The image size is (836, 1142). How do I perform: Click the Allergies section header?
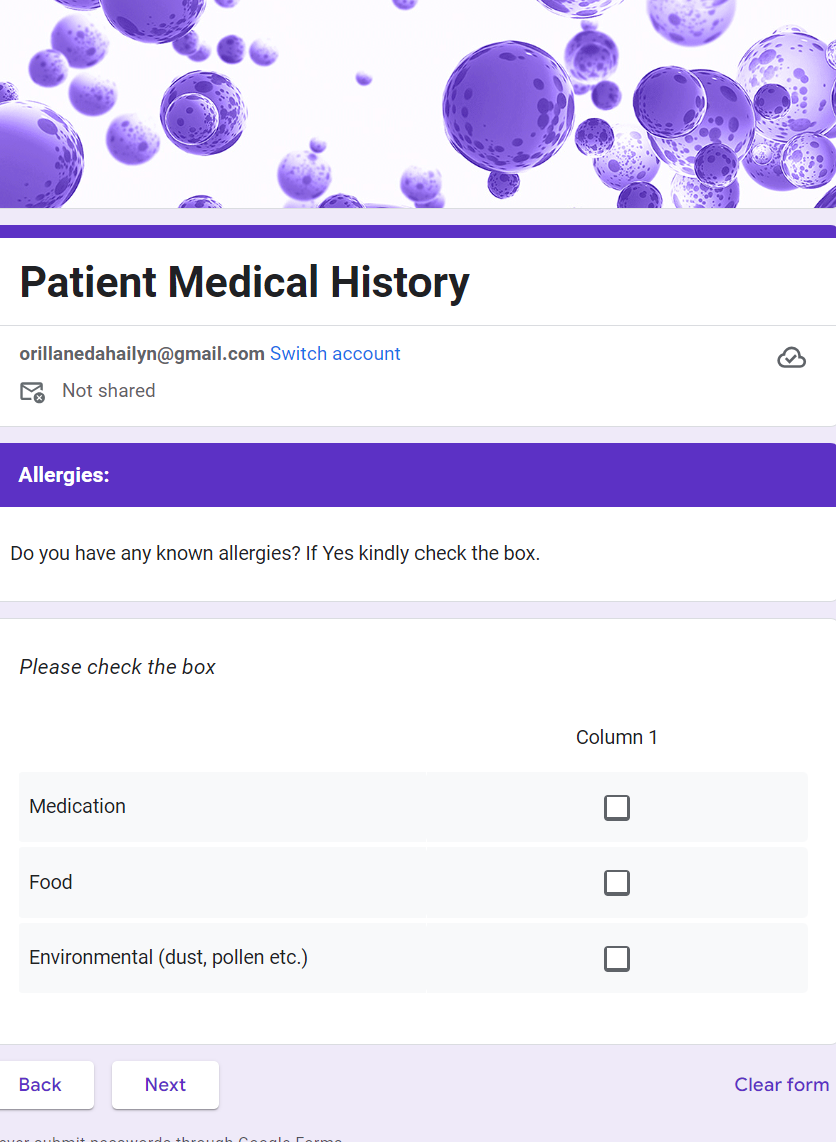(x=64, y=475)
